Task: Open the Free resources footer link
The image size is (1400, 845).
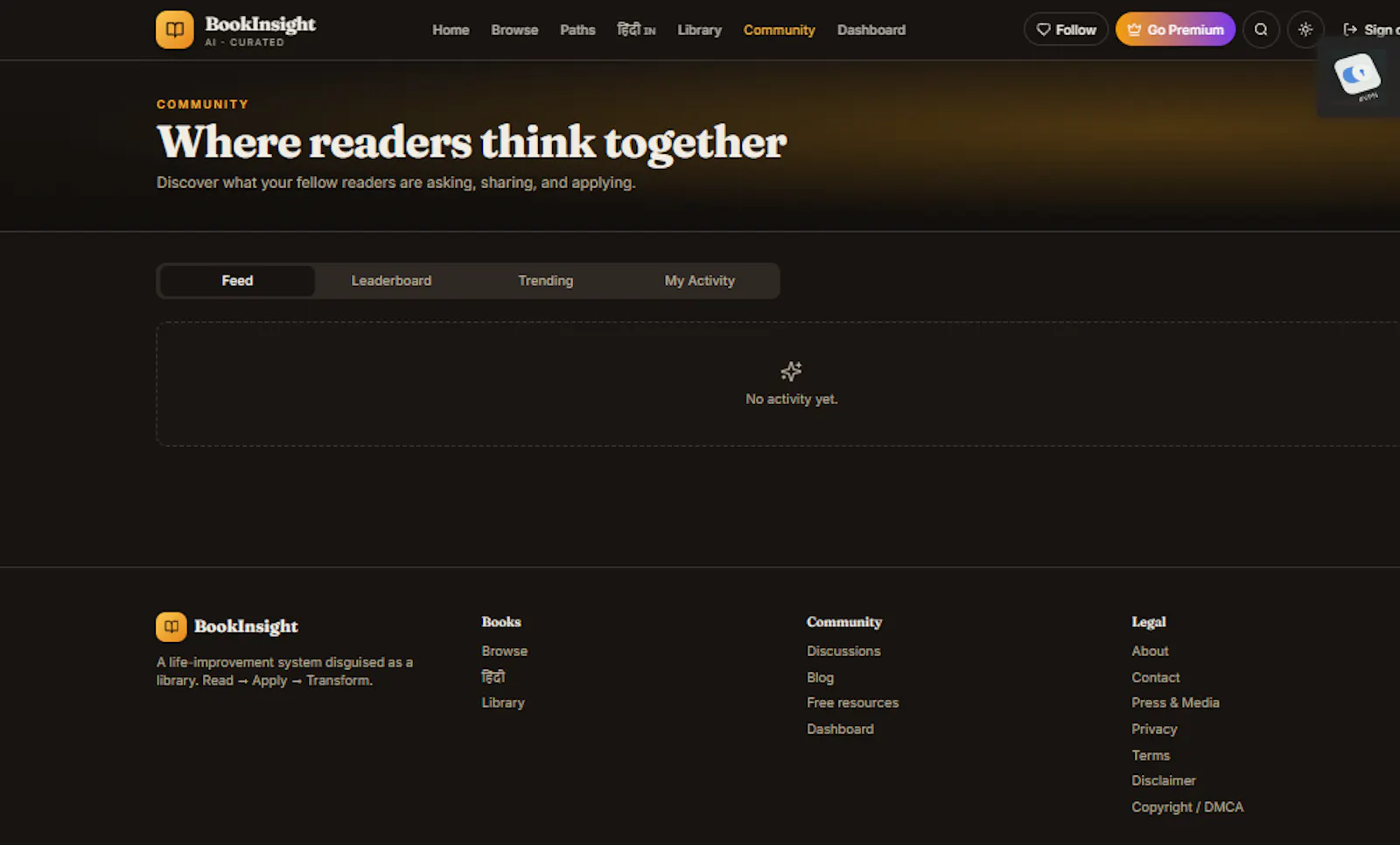Action: [852, 702]
